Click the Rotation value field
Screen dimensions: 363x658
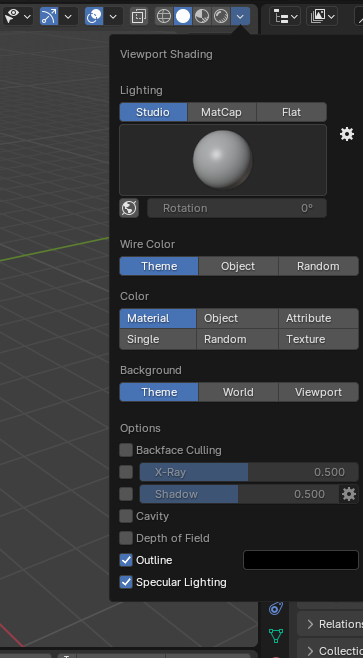tap(237, 208)
